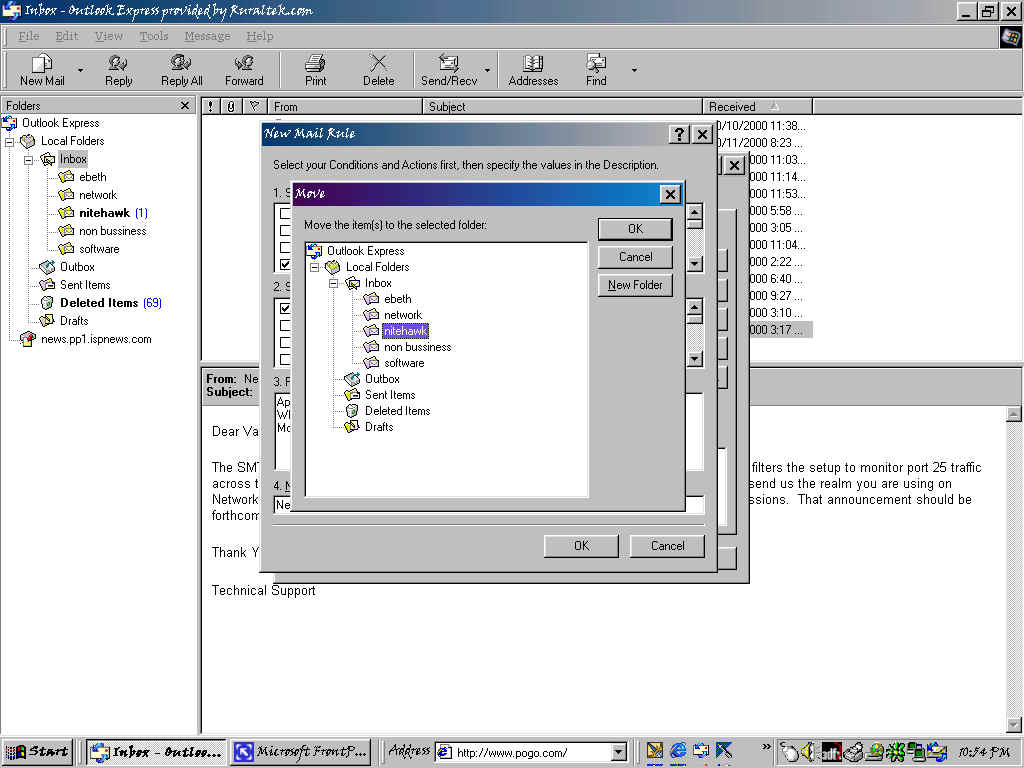
Task: Sort messages by the Received column header
Action: pos(757,106)
